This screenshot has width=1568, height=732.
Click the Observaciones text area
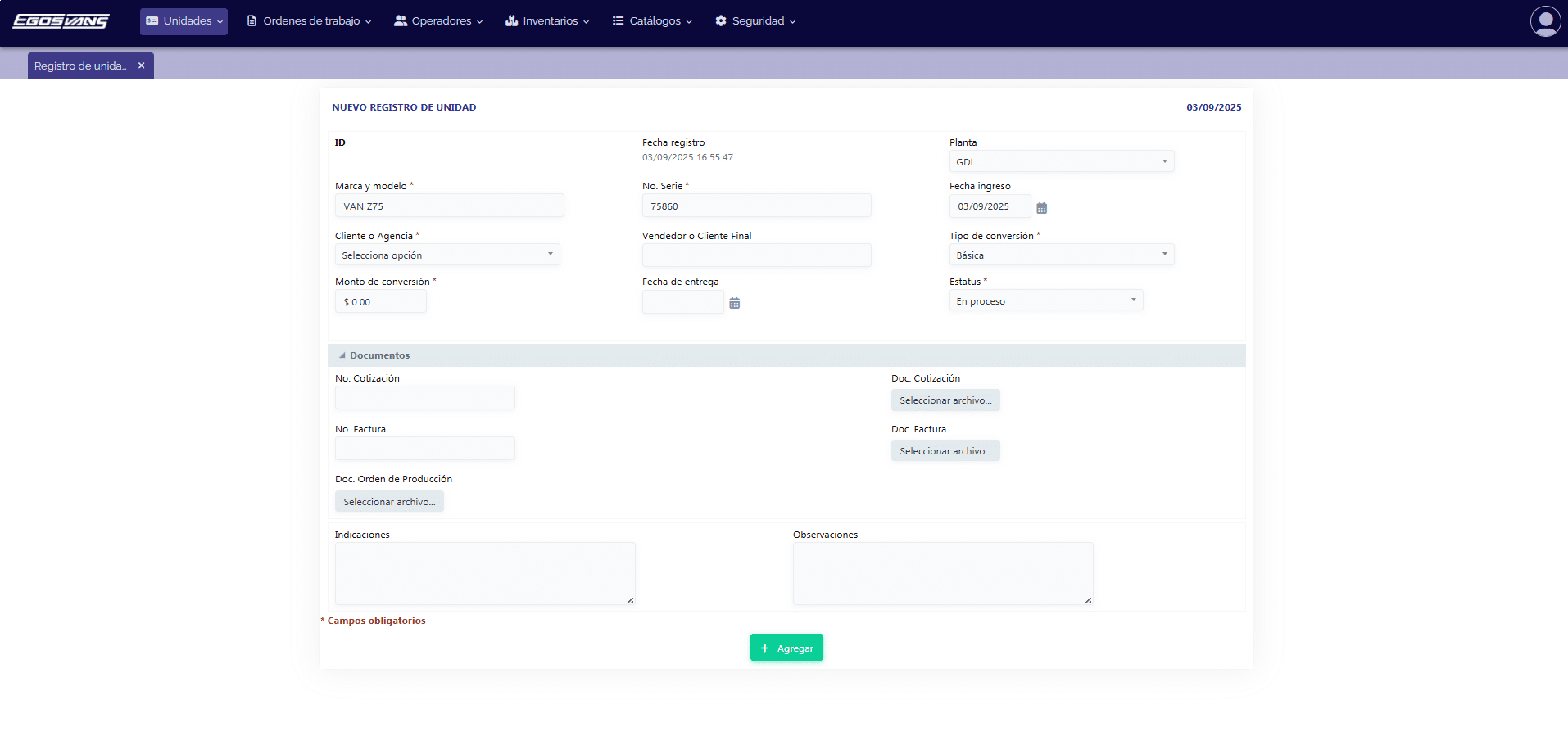pyautogui.click(x=942, y=573)
